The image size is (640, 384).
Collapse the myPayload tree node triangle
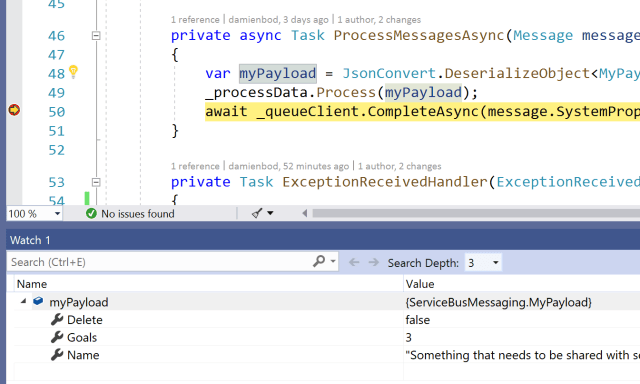[23, 301]
